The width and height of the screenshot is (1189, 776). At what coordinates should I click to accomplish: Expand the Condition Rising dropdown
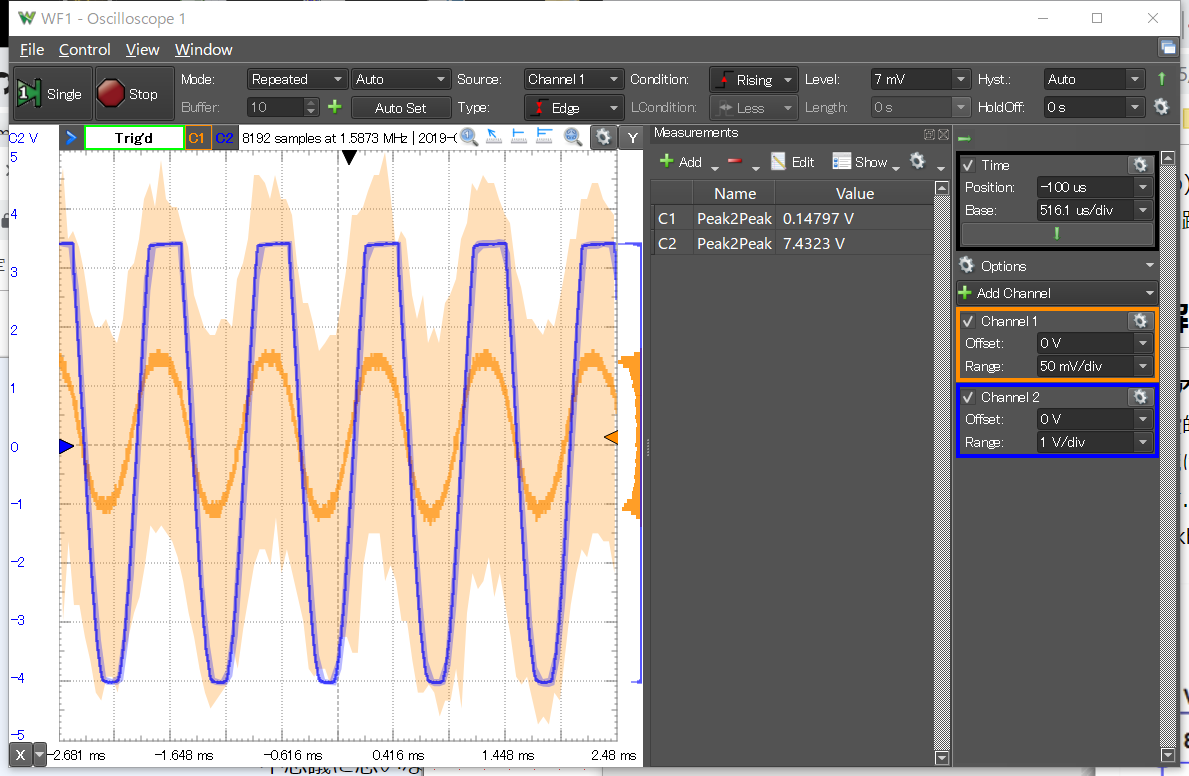click(x=754, y=79)
